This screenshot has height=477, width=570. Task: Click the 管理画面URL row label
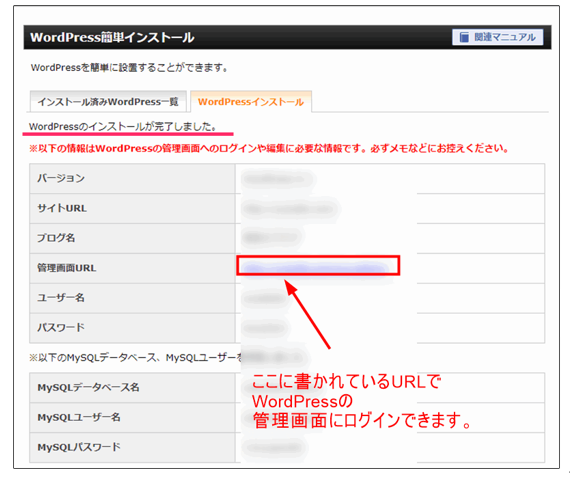(x=67, y=268)
